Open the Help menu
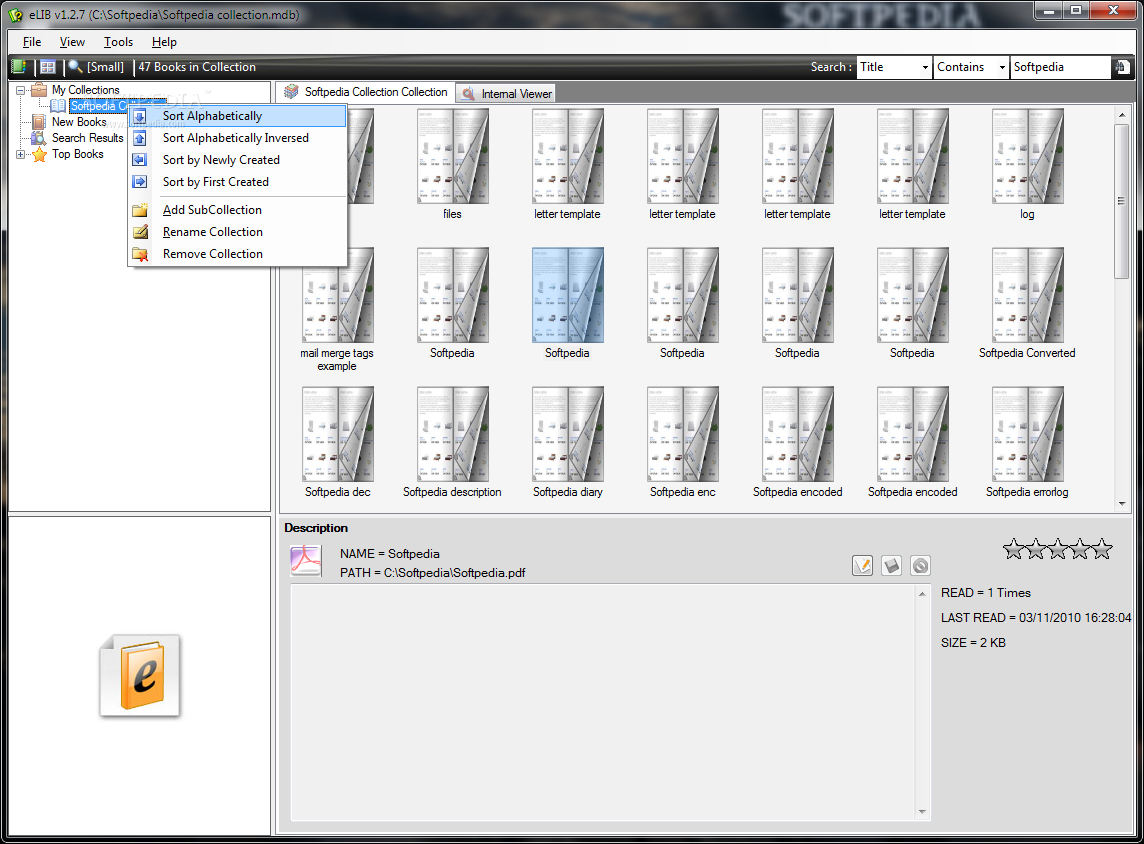1144x844 pixels. 164,42
